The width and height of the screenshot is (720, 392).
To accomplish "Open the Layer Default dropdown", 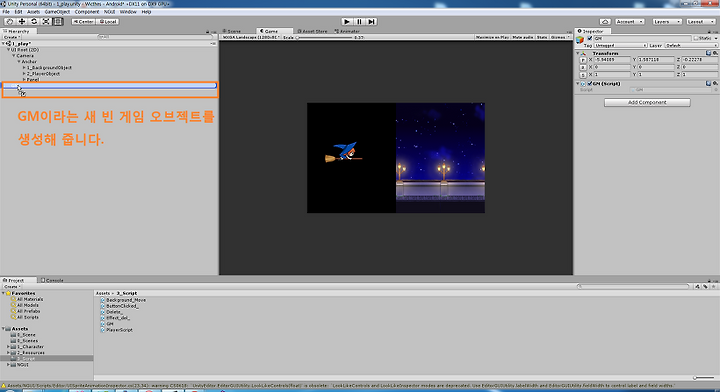I will point(691,45).
